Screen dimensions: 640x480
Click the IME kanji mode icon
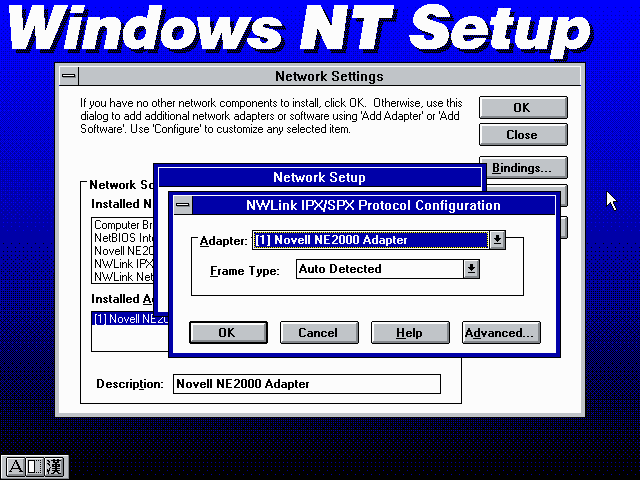pos(54,467)
